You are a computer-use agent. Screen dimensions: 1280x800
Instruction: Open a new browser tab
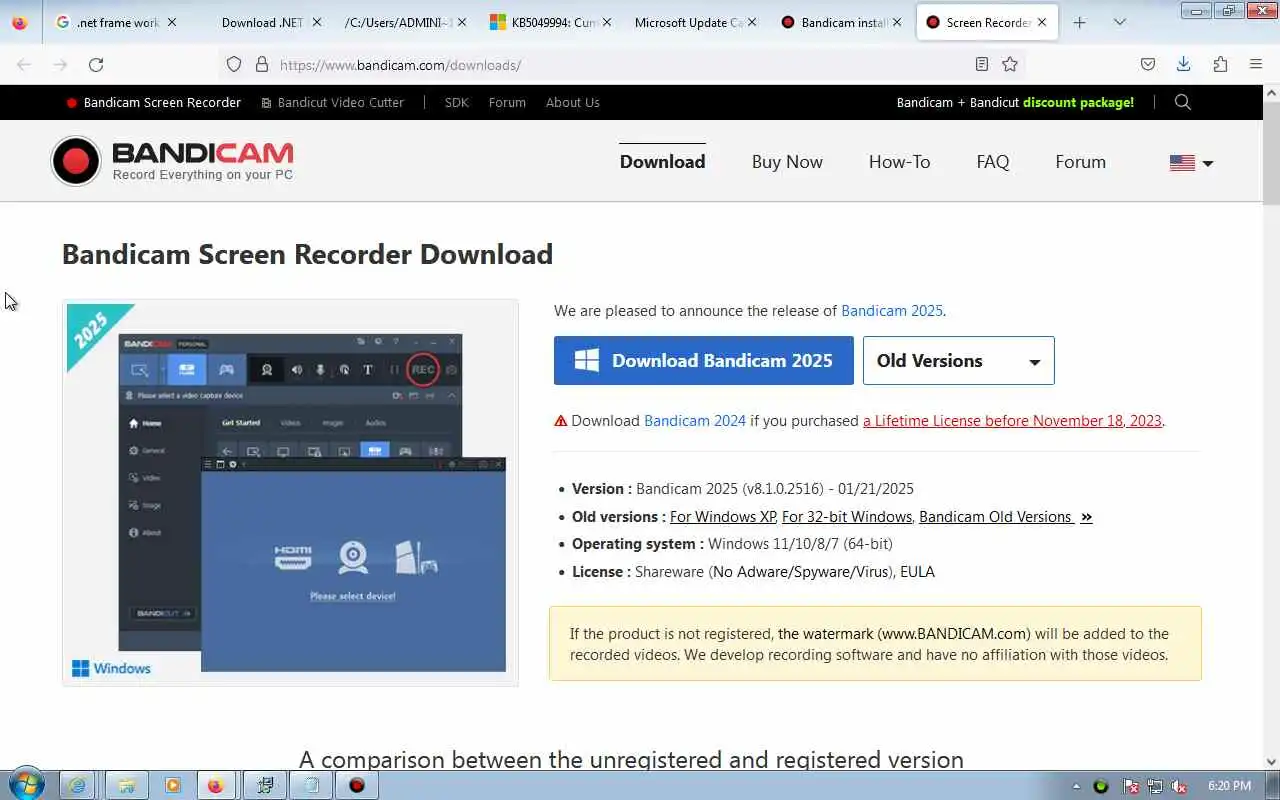(1079, 22)
